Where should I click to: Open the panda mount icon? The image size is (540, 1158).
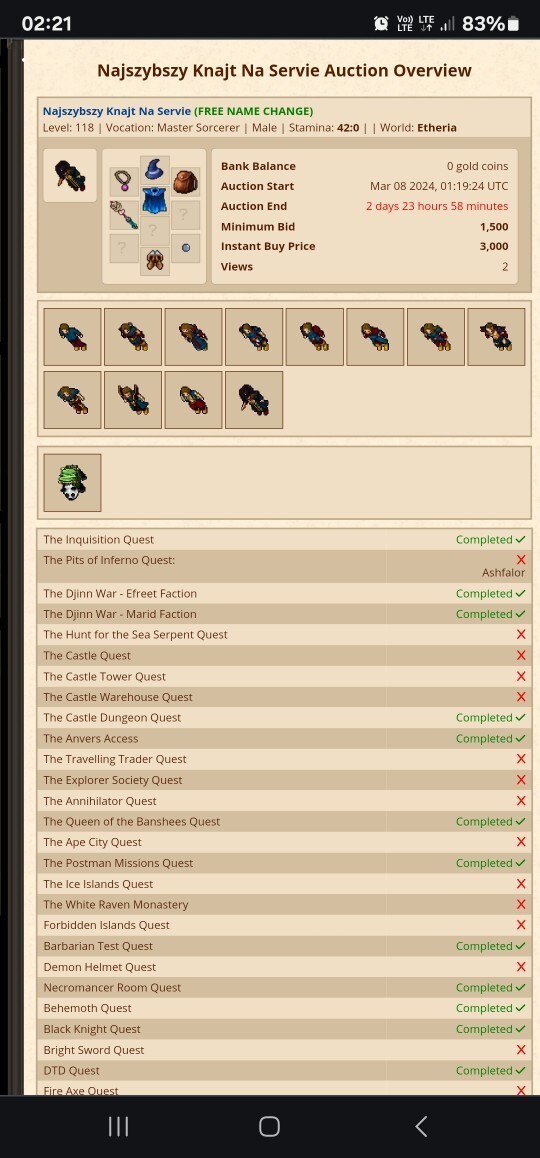coord(72,483)
